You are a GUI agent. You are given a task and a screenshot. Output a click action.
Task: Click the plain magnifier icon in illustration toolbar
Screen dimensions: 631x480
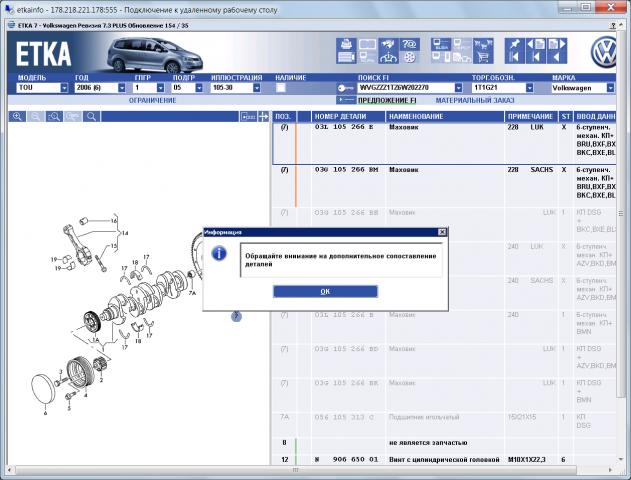[x=92, y=117]
